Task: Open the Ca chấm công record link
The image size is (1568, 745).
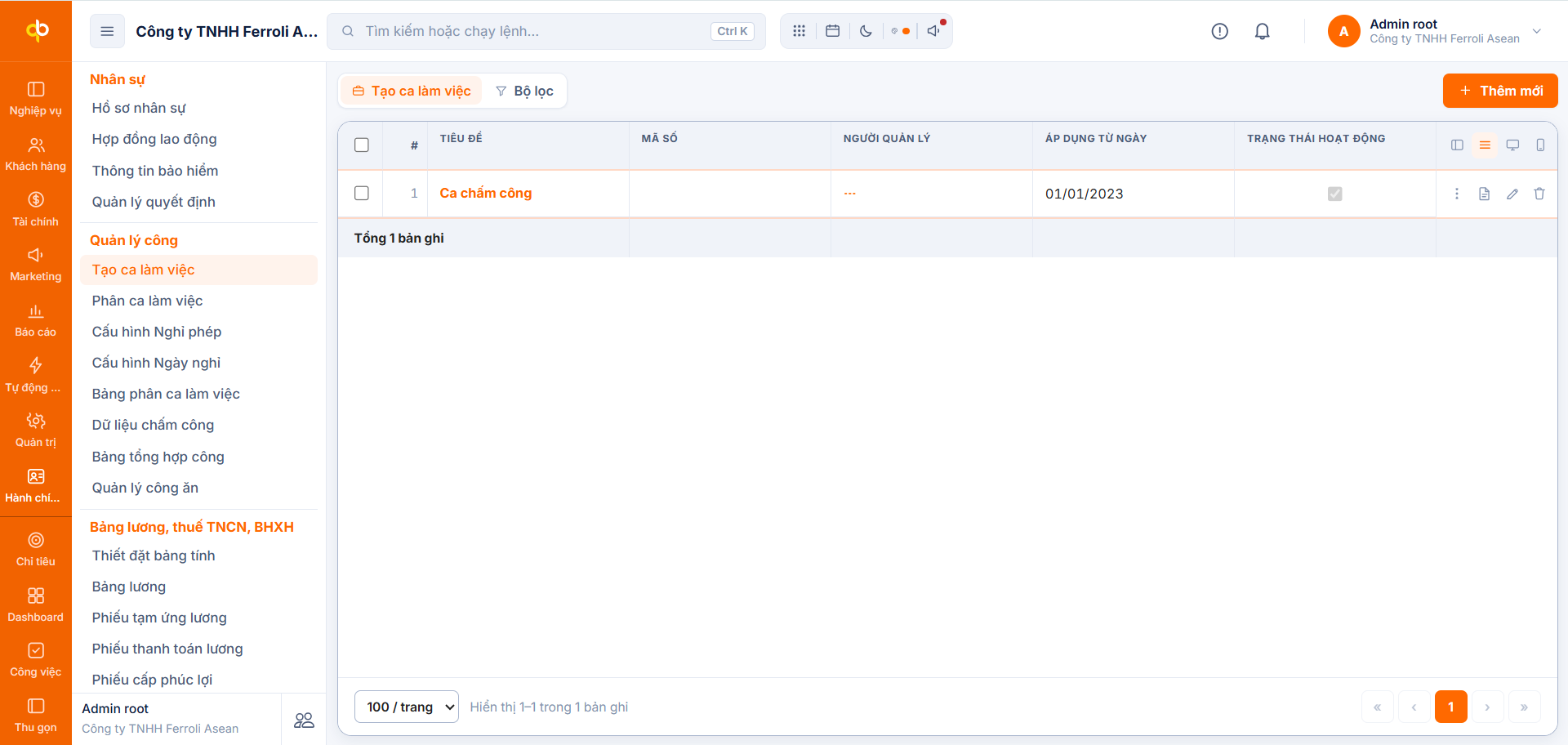Action: point(485,193)
